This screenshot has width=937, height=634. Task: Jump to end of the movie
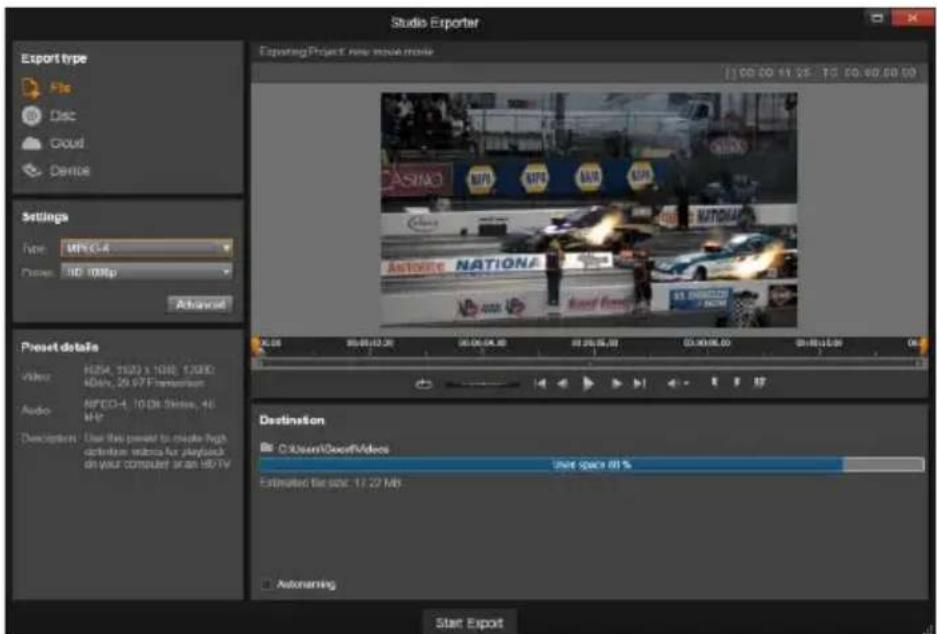[639, 384]
